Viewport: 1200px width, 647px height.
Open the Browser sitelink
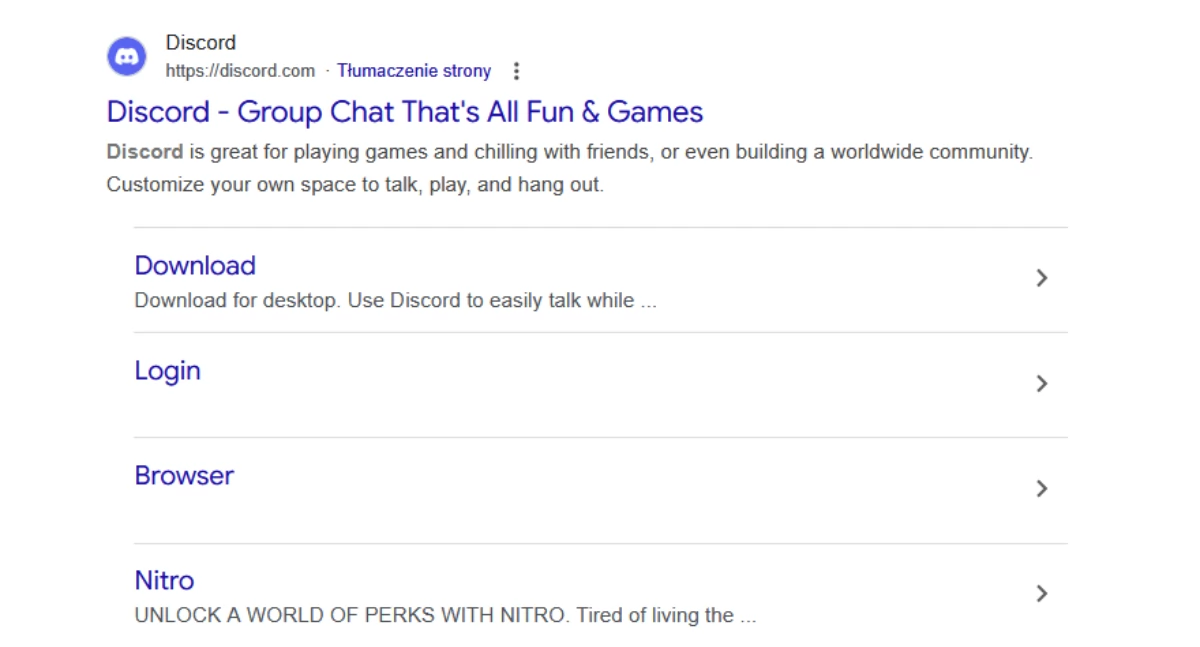tap(184, 476)
